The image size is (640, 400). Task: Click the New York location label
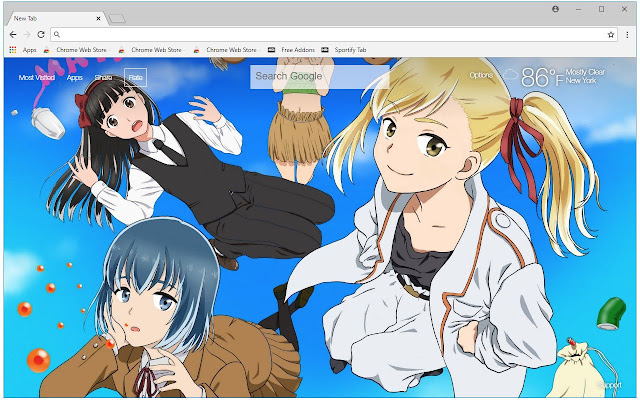click(x=581, y=81)
